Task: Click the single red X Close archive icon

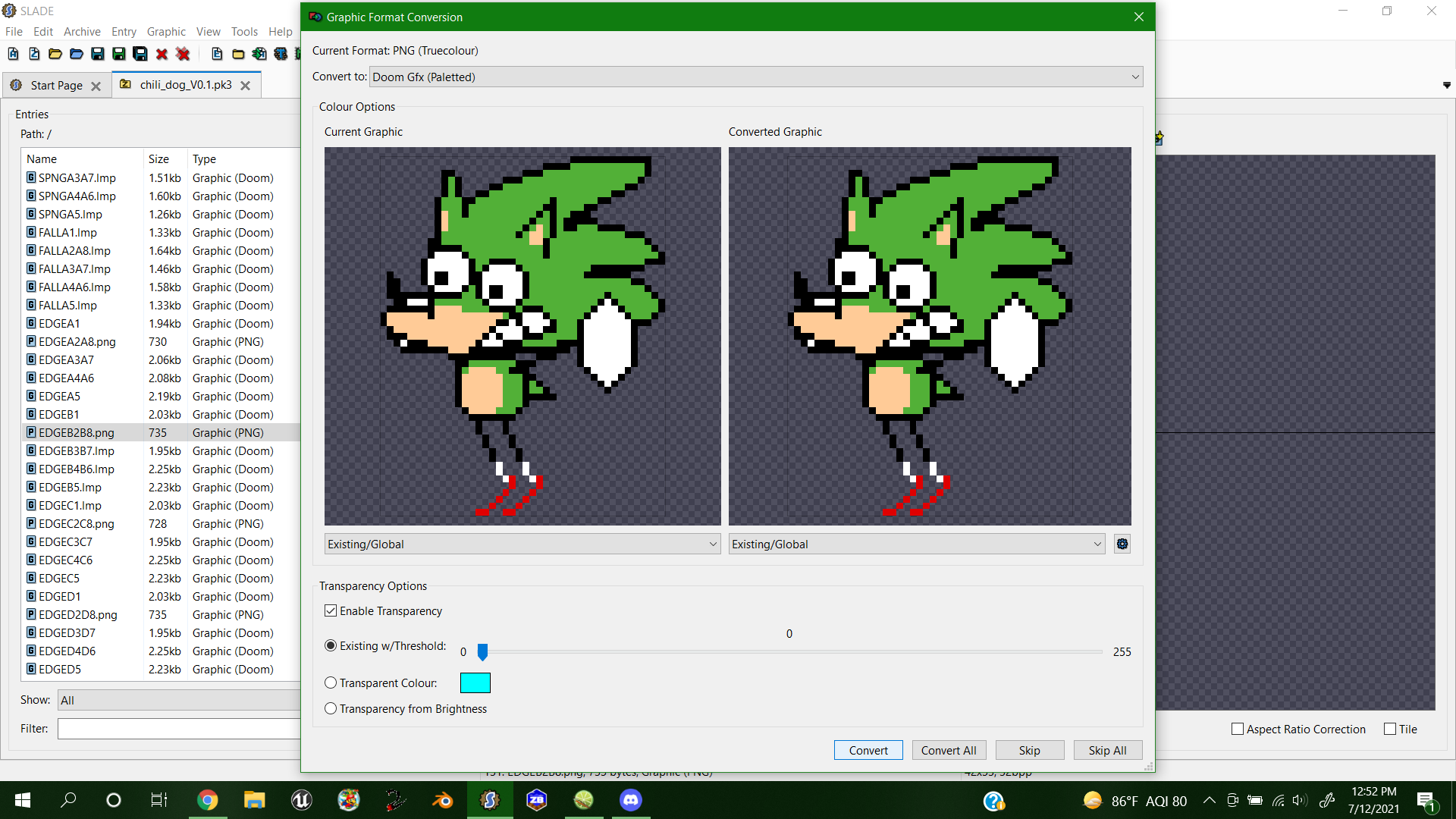Action: [162, 54]
